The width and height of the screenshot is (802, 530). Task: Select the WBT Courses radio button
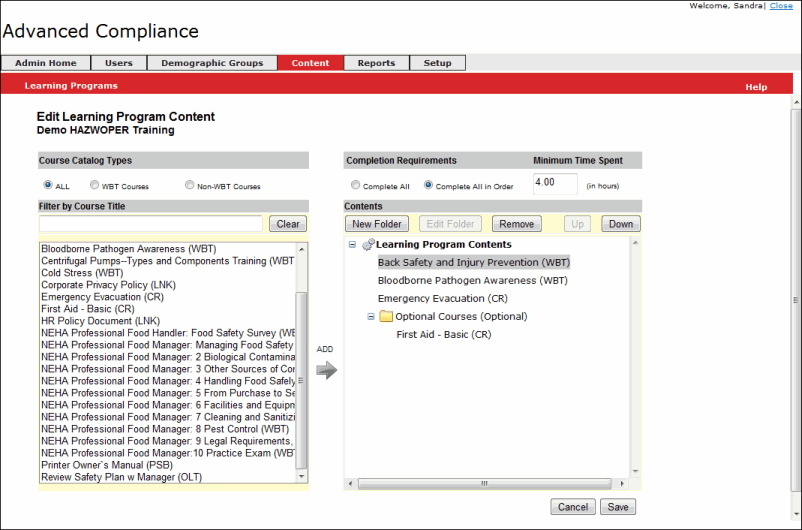tap(94, 185)
